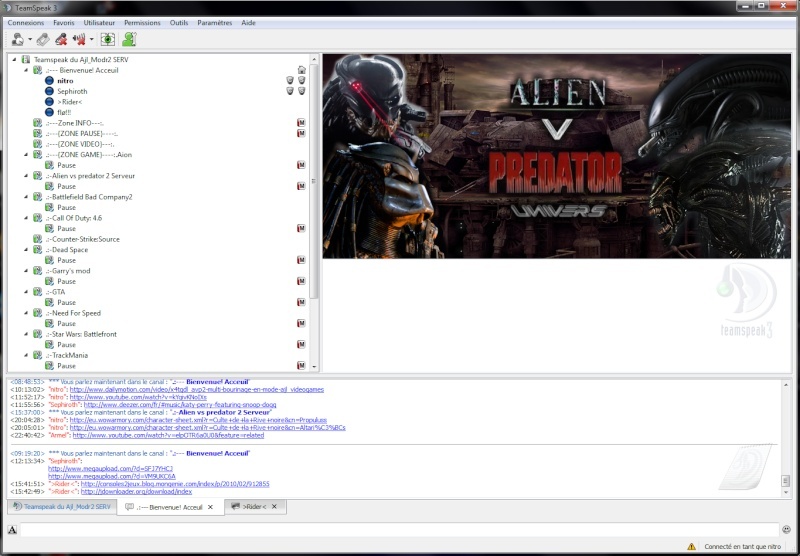Open the Connexions menu
This screenshot has height=556, width=800.
(26, 23)
